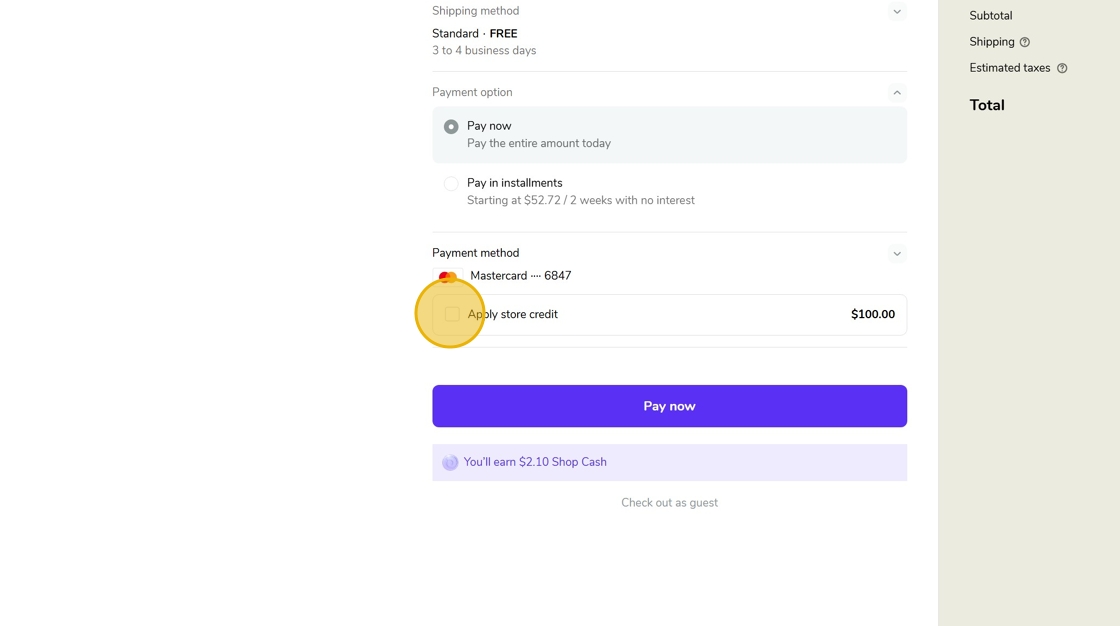This screenshot has width=1120, height=626.
Task: Select the Pay now radio option
Action: tap(451, 127)
